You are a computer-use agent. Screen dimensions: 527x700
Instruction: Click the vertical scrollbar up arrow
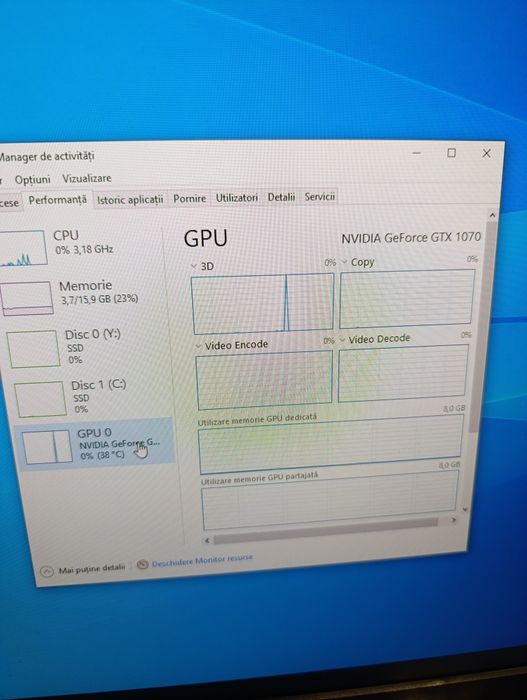tap(492, 215)
